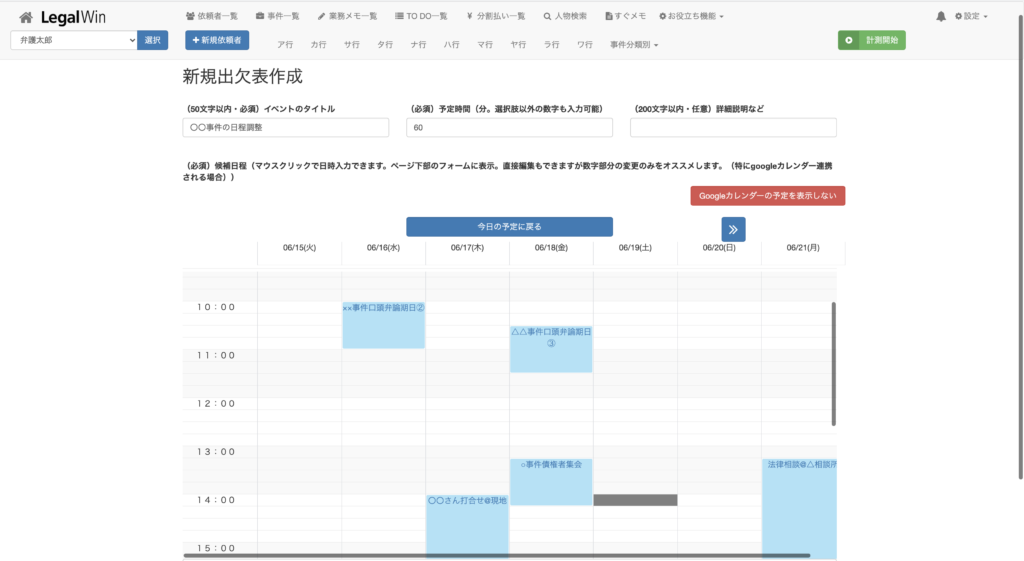The height and width of the screenshot is (561, 1024).
Task: Click the LegalWin home icon
Action: [26, 17]
